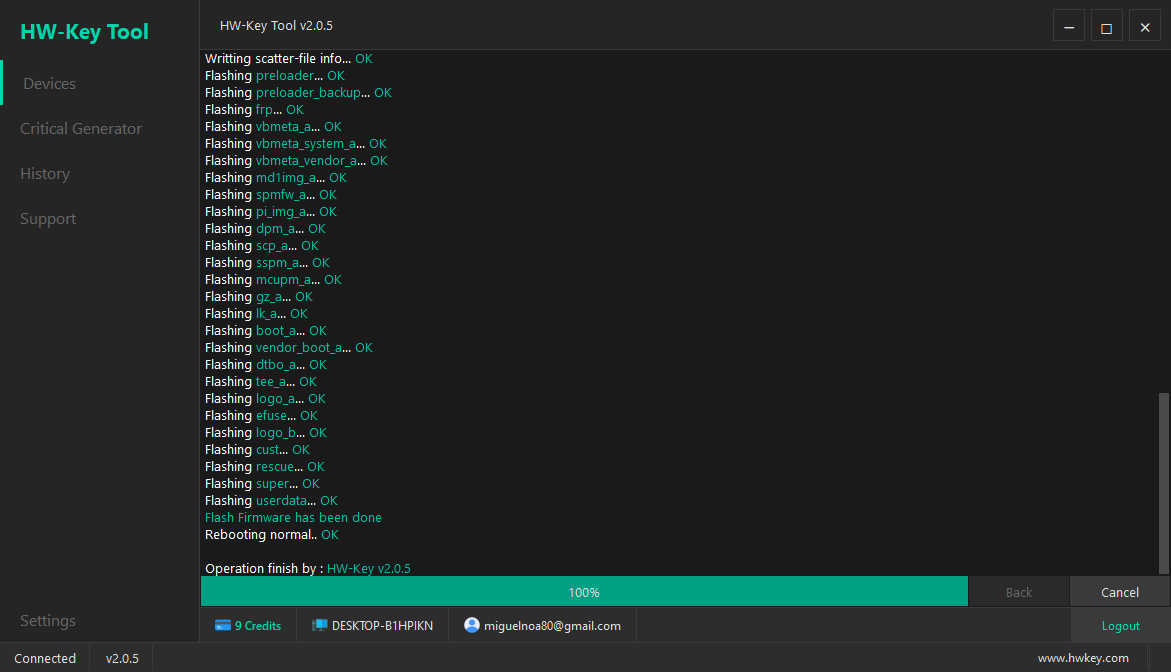The height and width of the screenshot is (672, 1171).
Task: Logout from miguelnoa80@gmail.com account
Action: click(1120, 625)
